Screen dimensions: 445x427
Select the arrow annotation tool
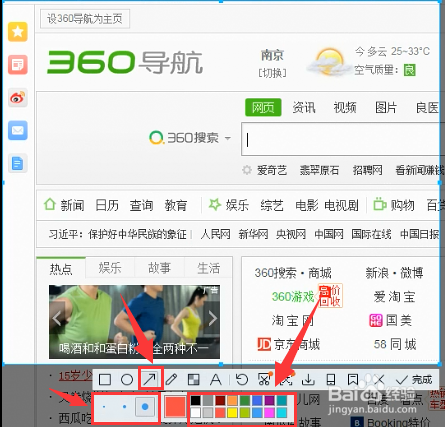(x=149, y=379)
